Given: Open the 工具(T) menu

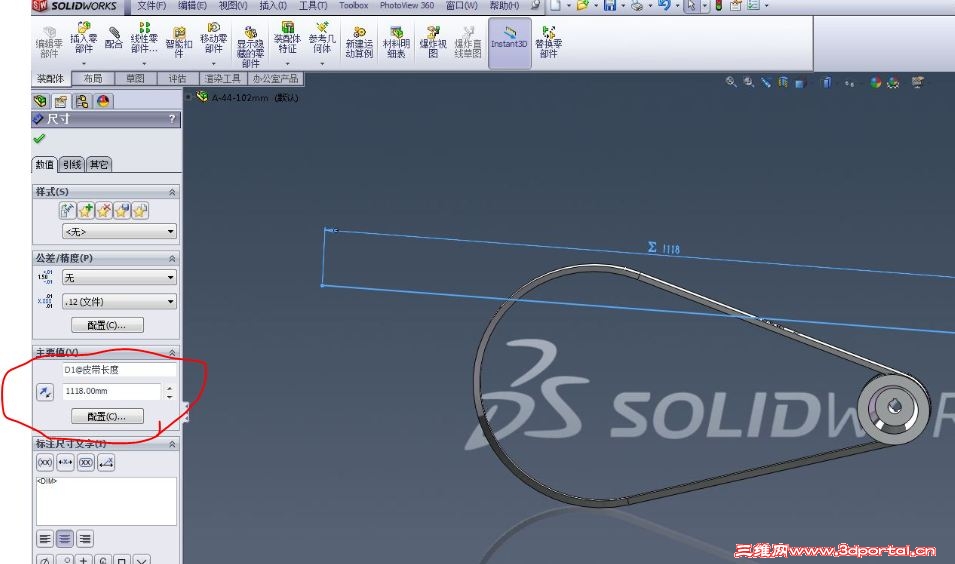Looking at the screenshot, I should (x=313, y=5).
